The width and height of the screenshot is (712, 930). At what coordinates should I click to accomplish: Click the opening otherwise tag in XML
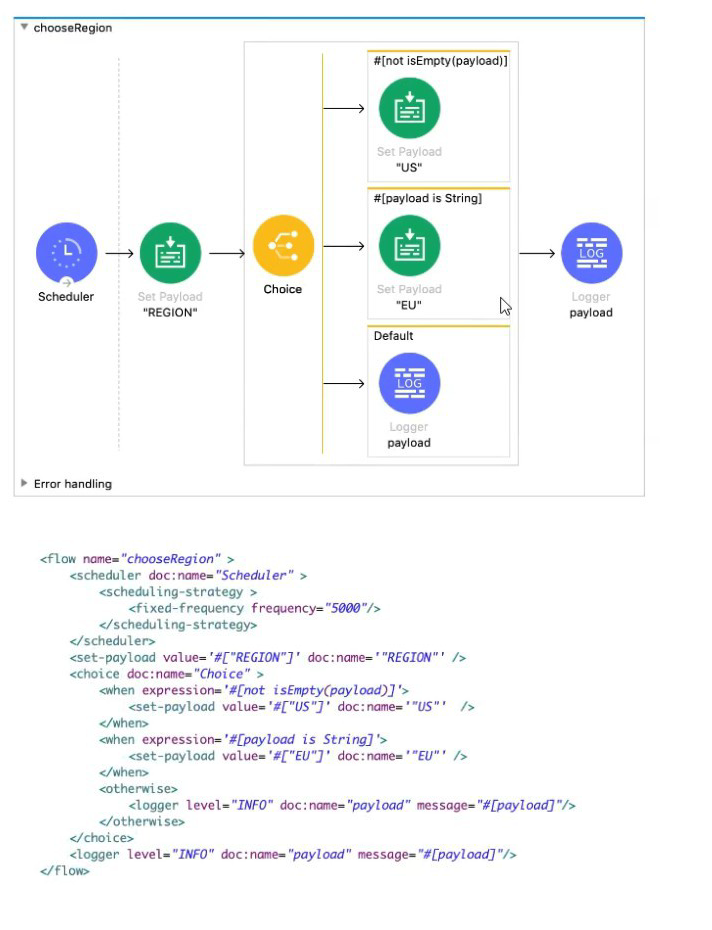138,789
